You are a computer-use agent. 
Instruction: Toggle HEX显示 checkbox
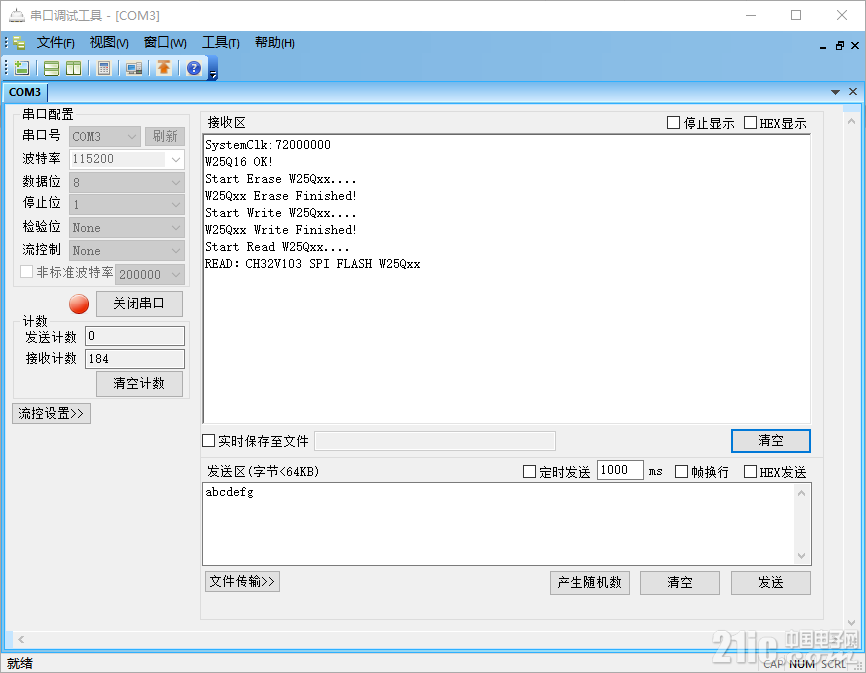tap(750, 123)
